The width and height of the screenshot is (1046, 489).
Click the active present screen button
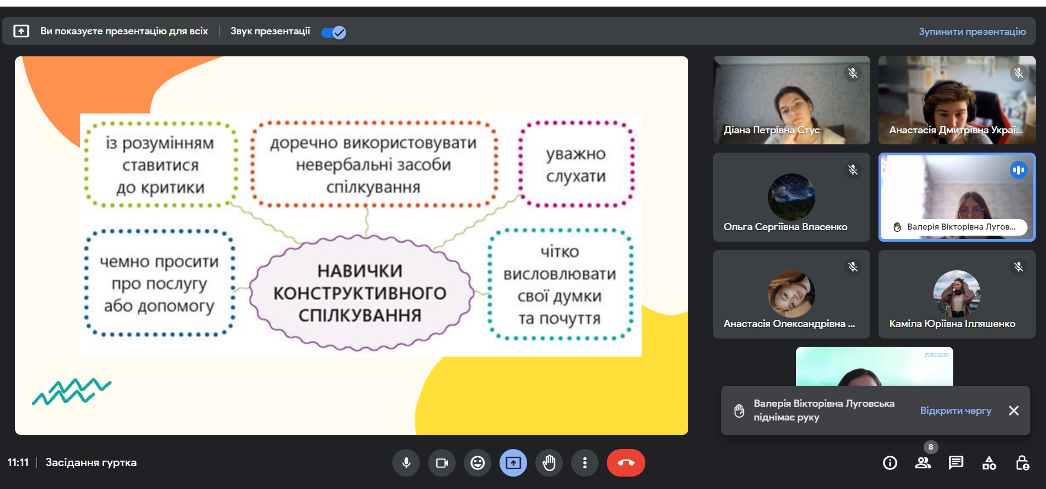(513, 463)
